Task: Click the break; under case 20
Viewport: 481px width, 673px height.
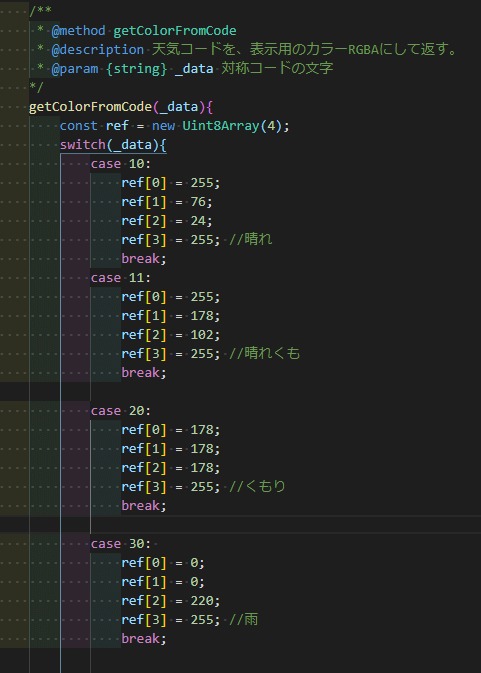Action: (x=144, y=506)
